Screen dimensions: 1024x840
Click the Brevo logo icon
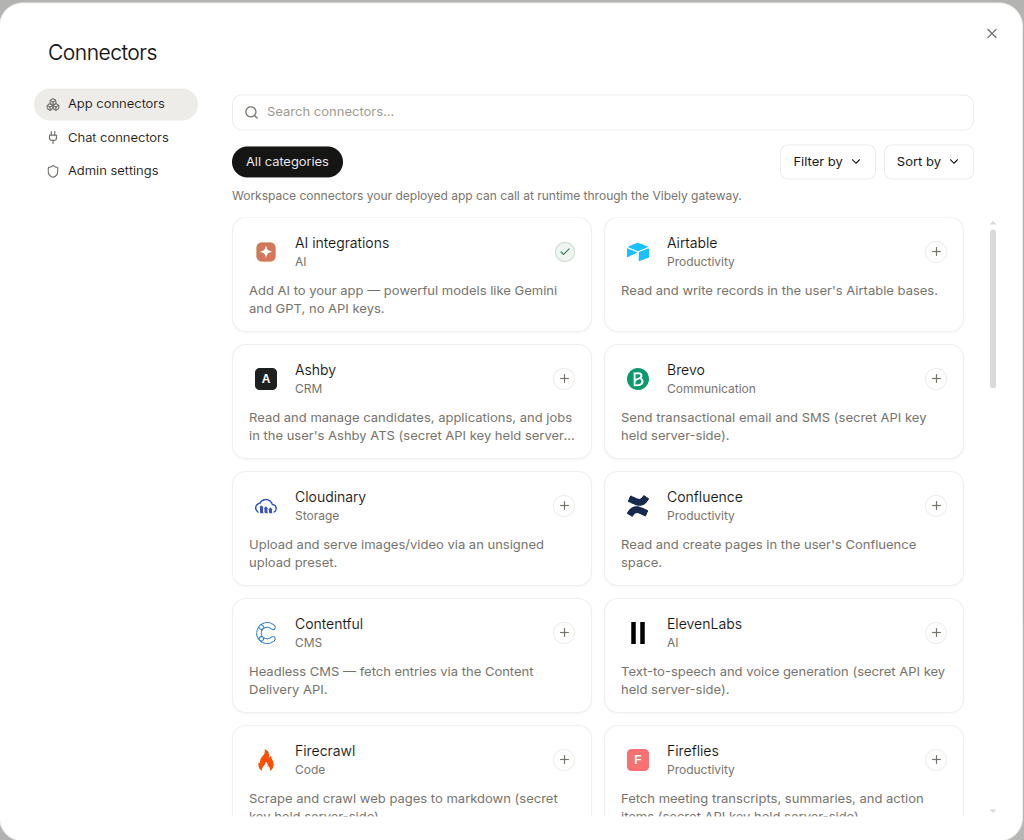pos(638,379)
